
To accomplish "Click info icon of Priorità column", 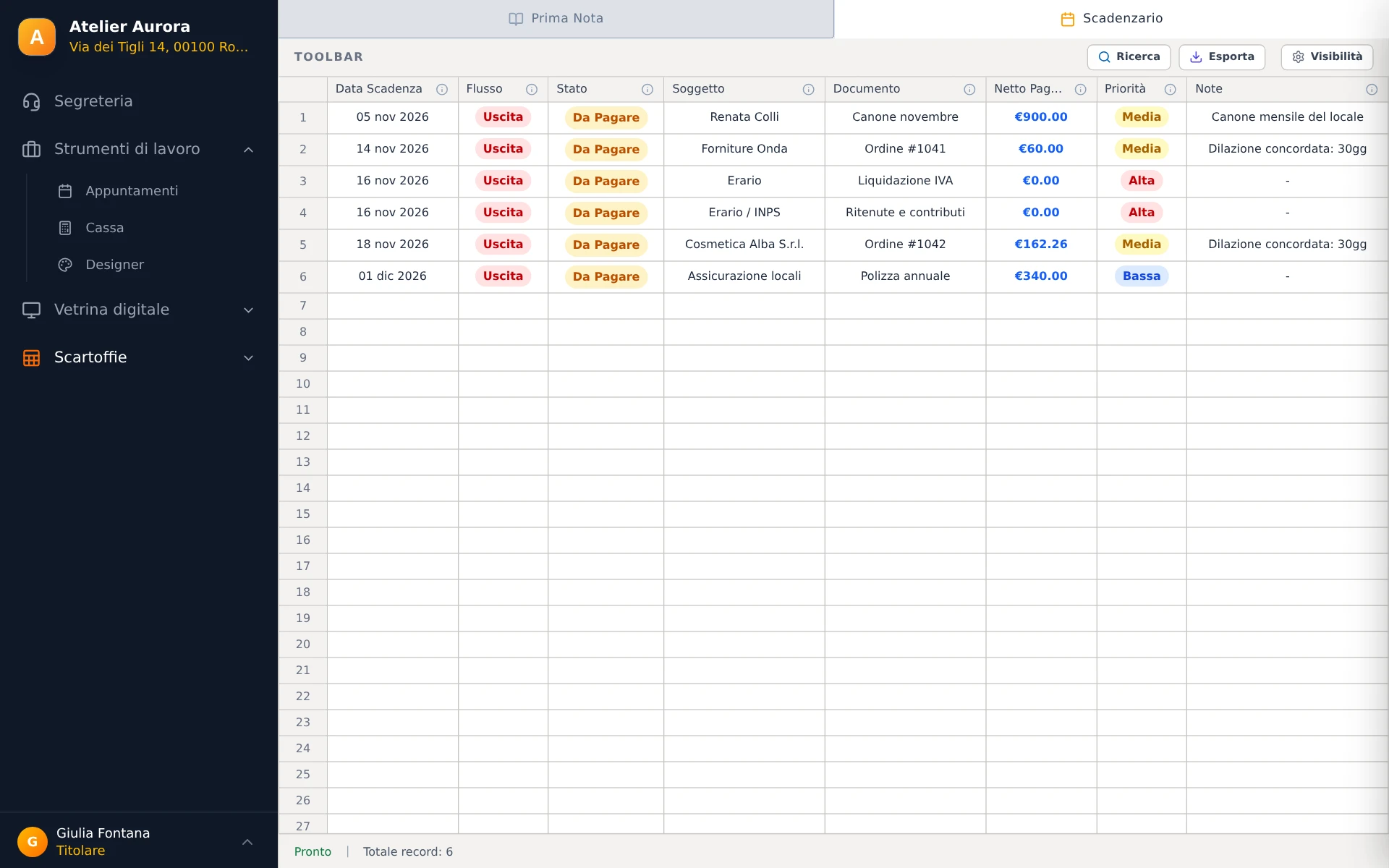I will 1171,89.
